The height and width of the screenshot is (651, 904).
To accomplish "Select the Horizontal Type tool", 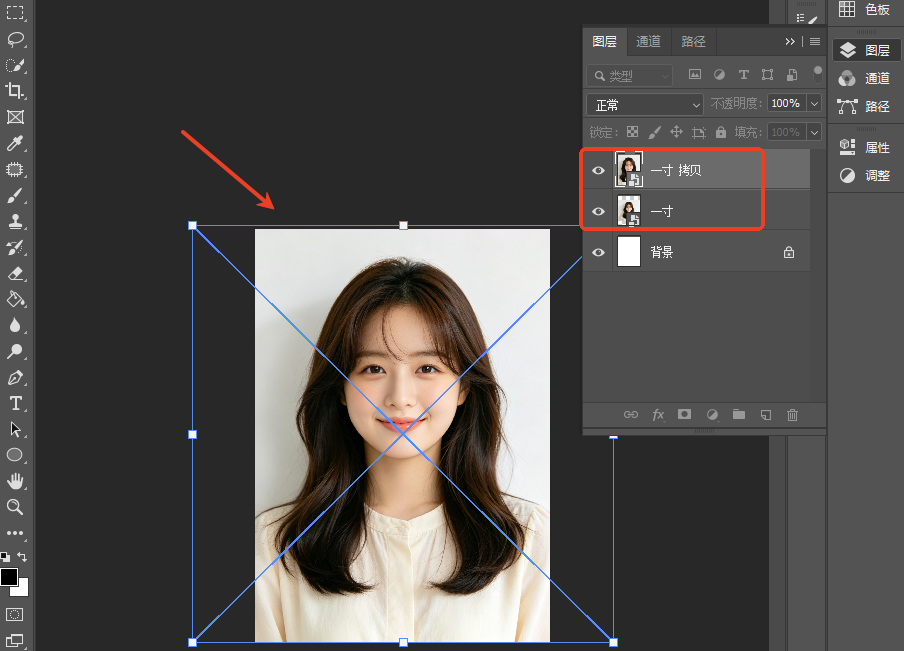I will [x=15, y=403].
